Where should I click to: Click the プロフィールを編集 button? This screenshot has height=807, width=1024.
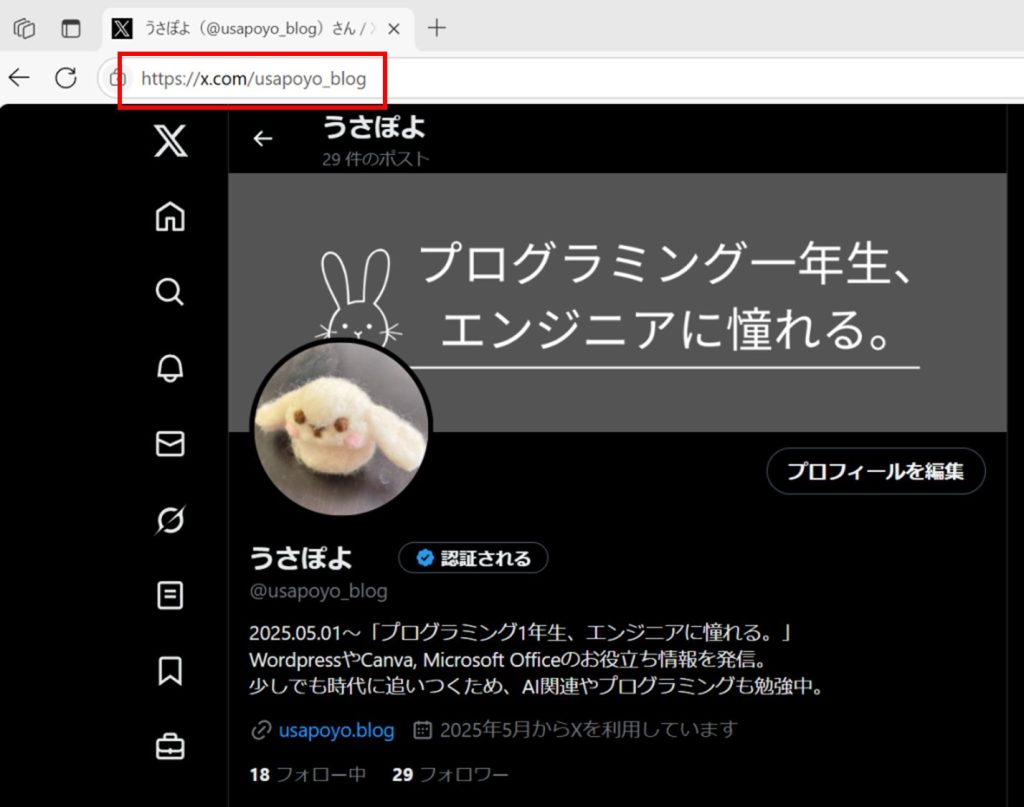click(x=875, y=471)
